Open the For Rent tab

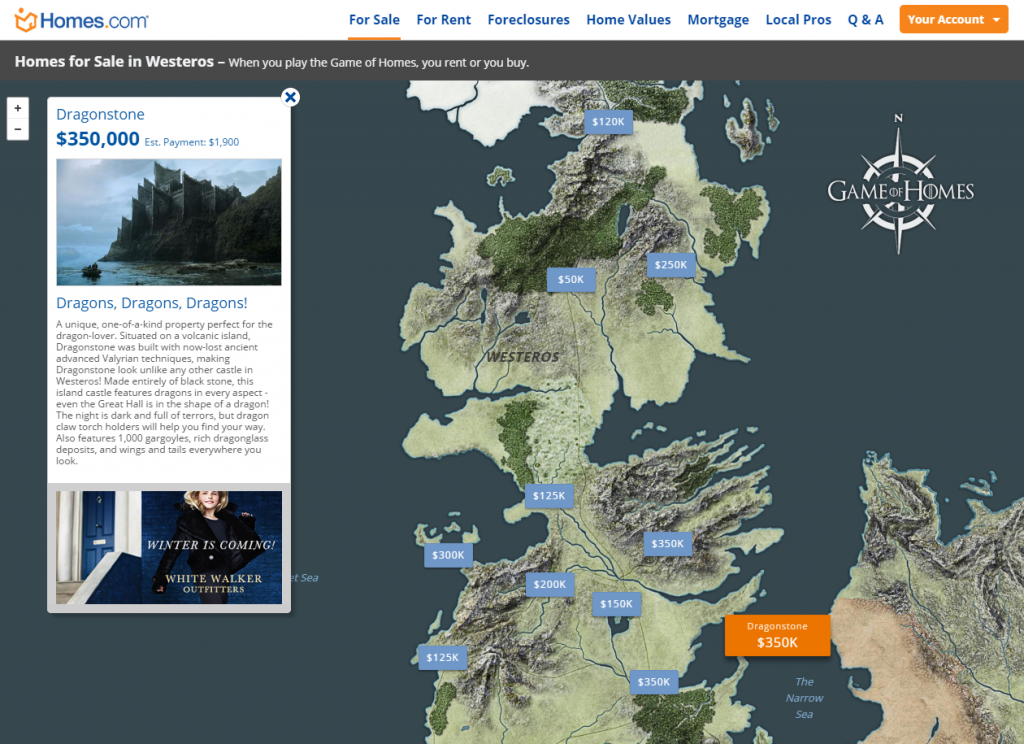[x=443, y=20]
